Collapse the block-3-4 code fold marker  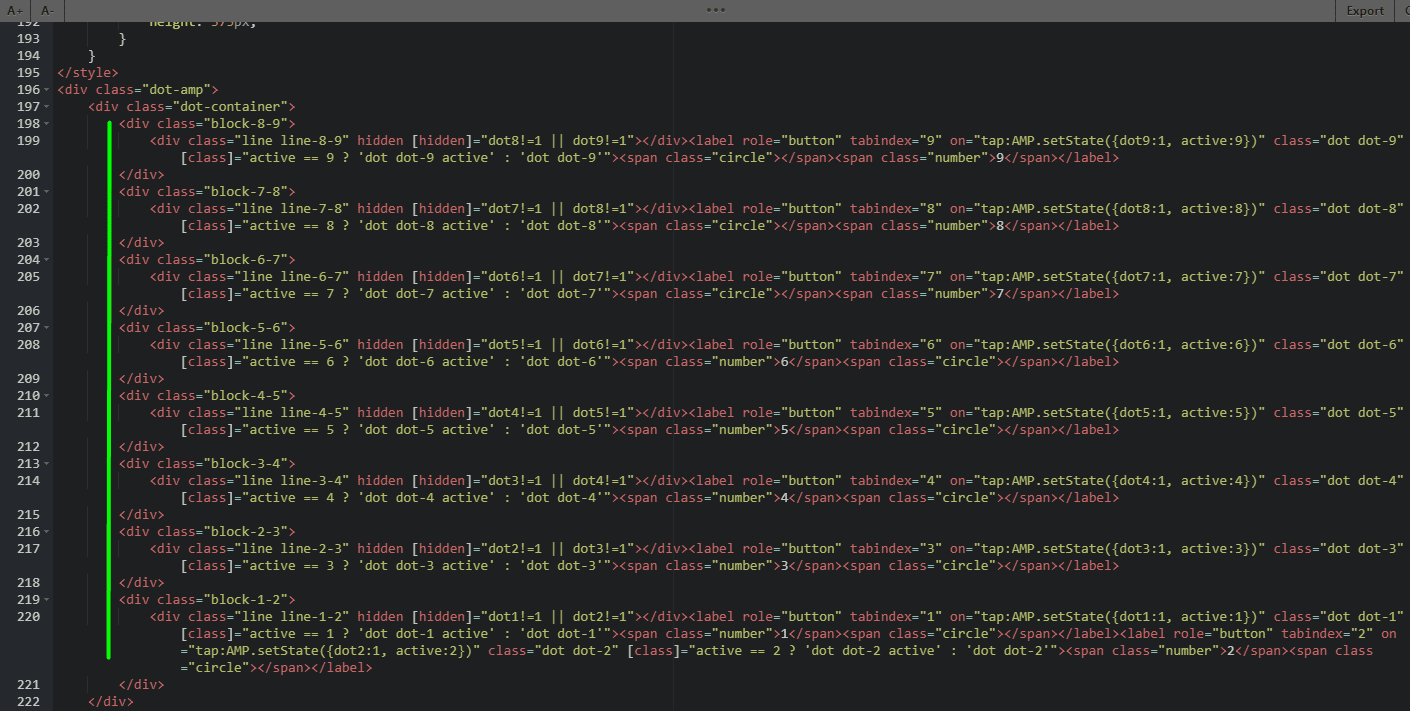coord(46,463)
